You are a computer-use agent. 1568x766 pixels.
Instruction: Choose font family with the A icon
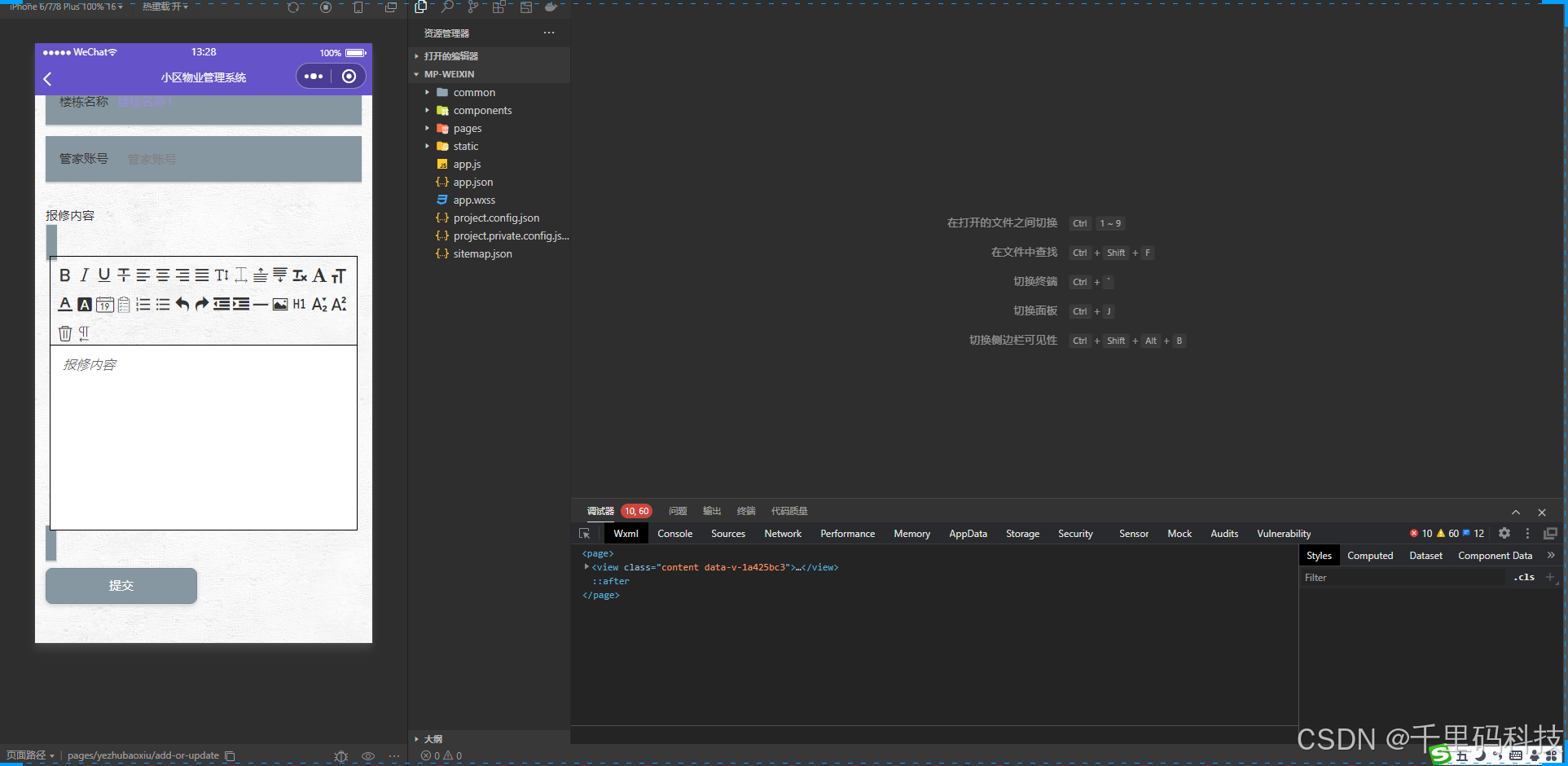click(319, 275)
